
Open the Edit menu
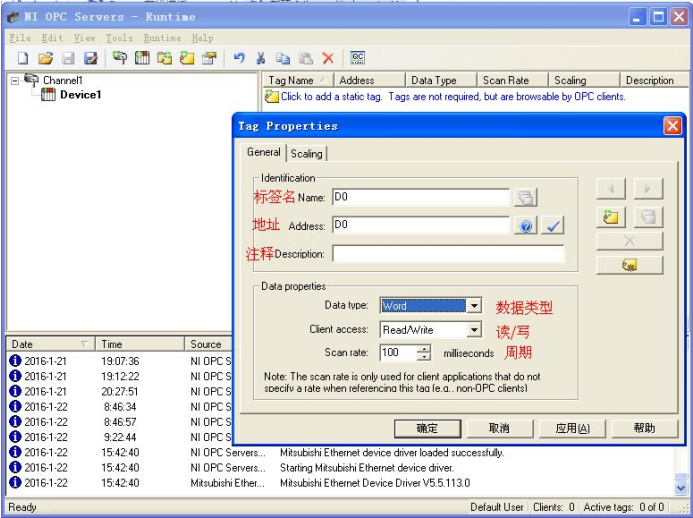tap(52, 38)
